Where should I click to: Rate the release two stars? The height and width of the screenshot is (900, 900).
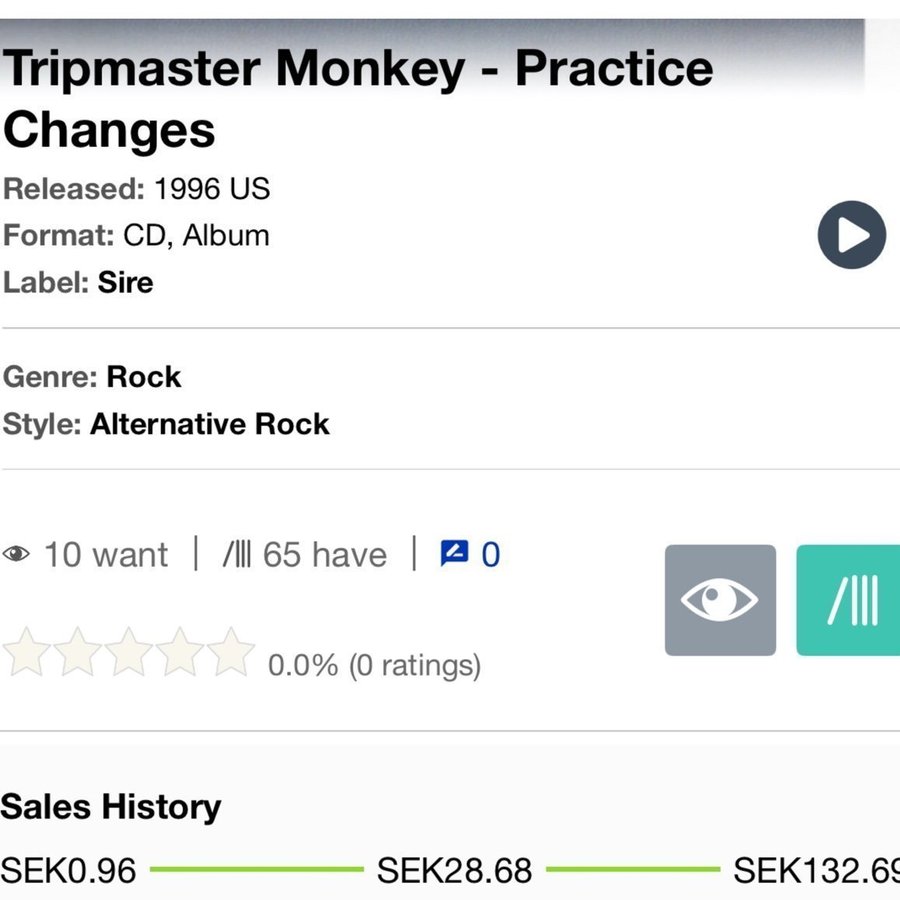point(77,652)
